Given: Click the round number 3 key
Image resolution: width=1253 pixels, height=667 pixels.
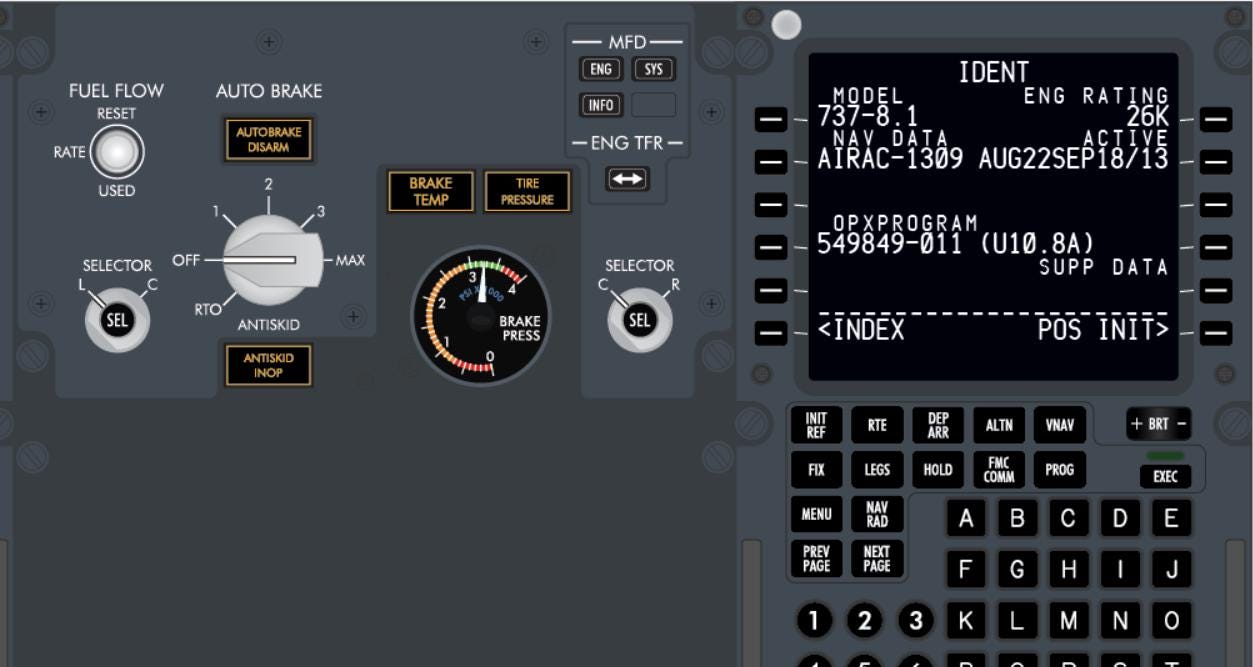Looking at the screenshot, I should coord(916,621).
